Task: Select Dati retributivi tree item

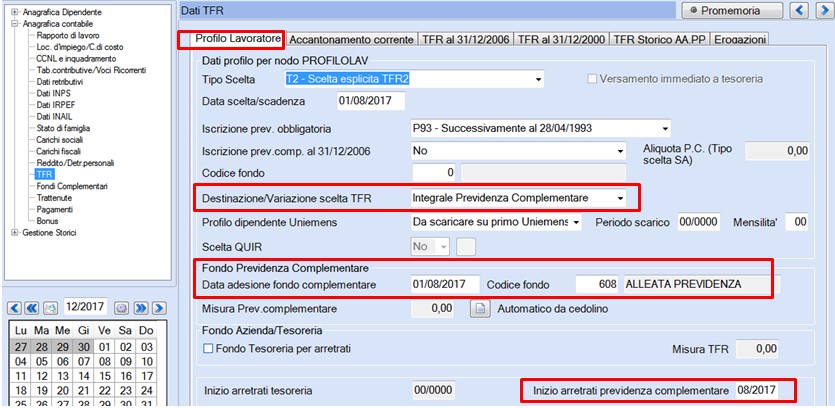Action: (60, 82)
